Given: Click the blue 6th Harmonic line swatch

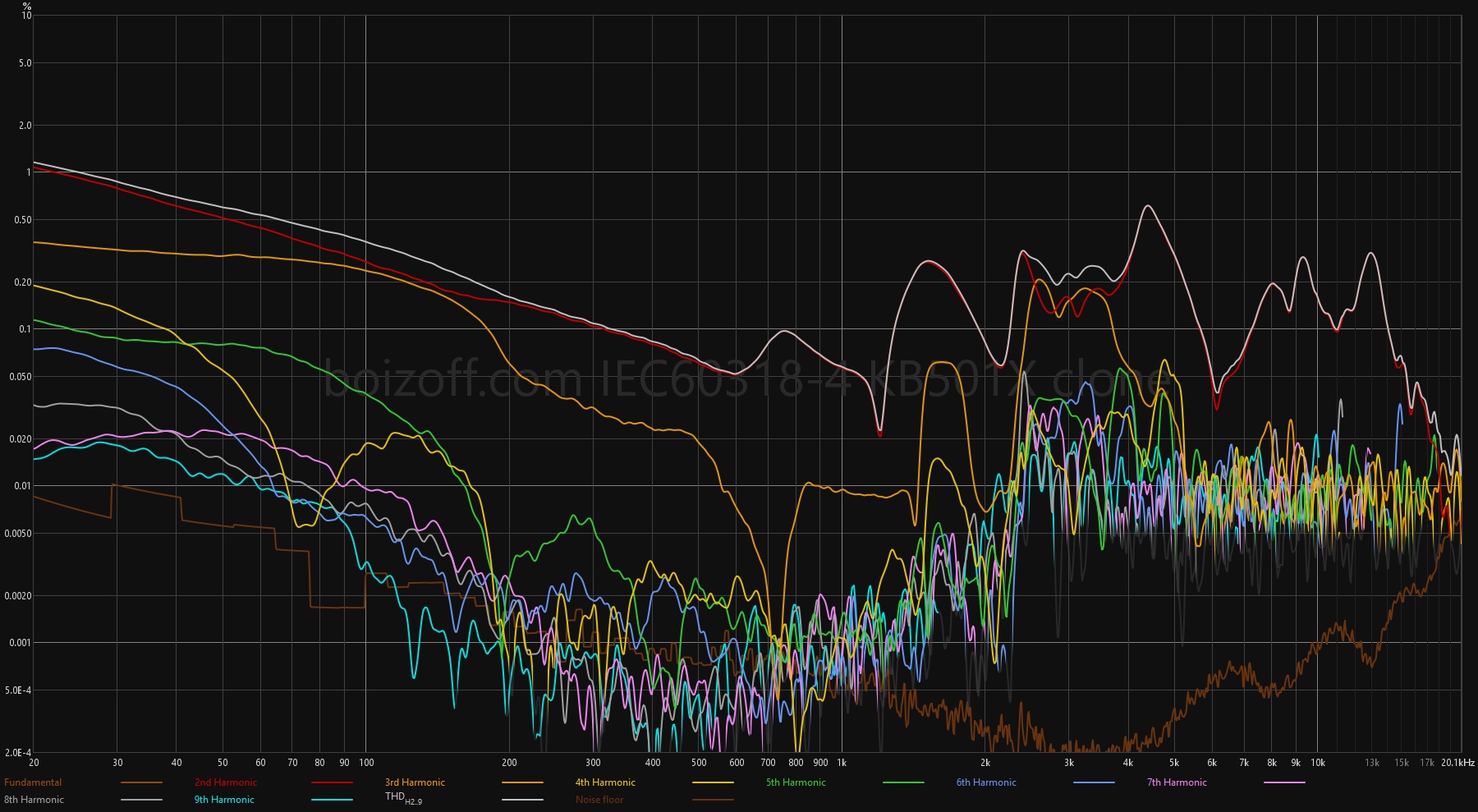Looking at the screenshot, I should pos(1094,783).
